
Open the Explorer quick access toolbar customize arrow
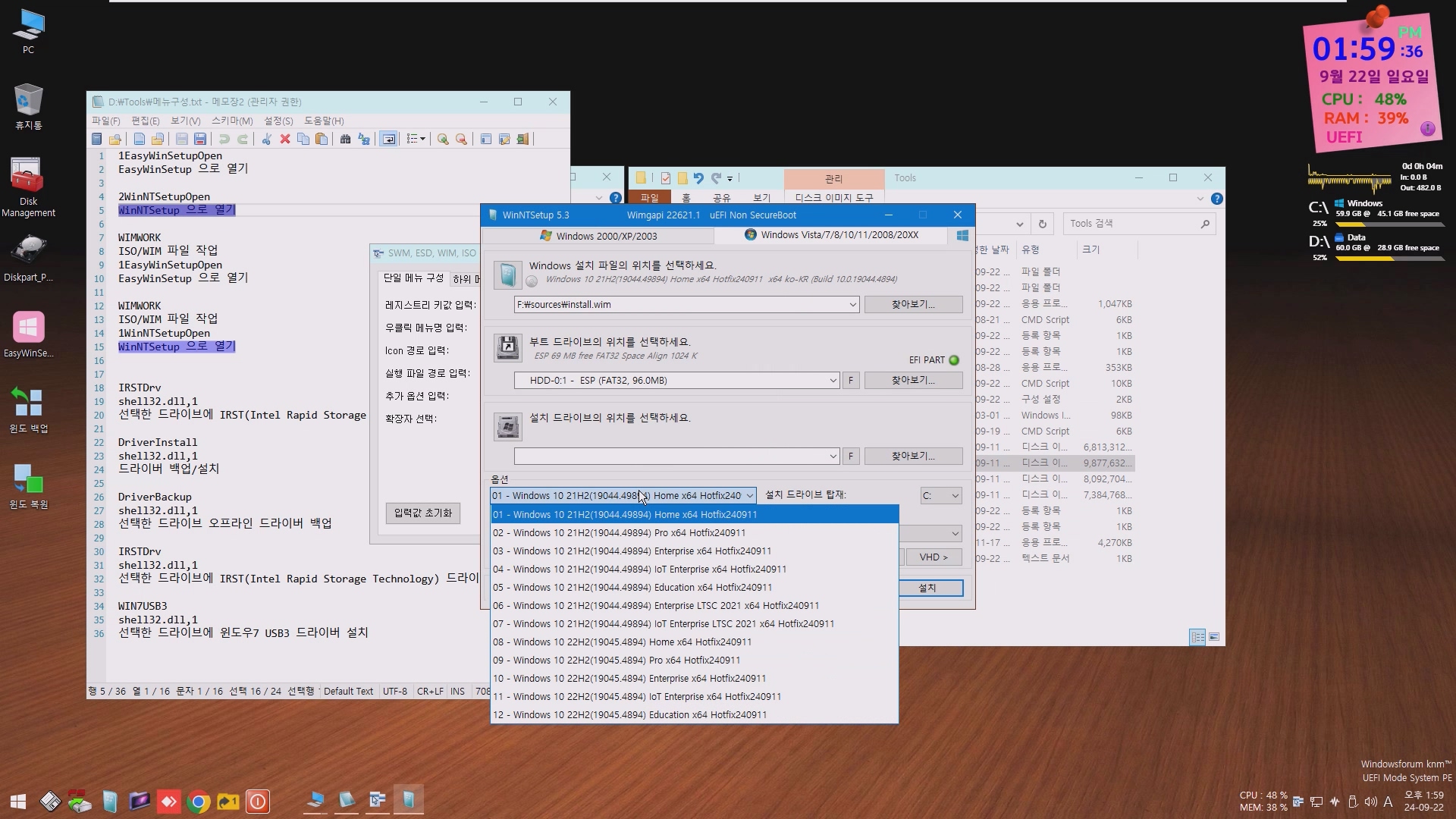730,179
